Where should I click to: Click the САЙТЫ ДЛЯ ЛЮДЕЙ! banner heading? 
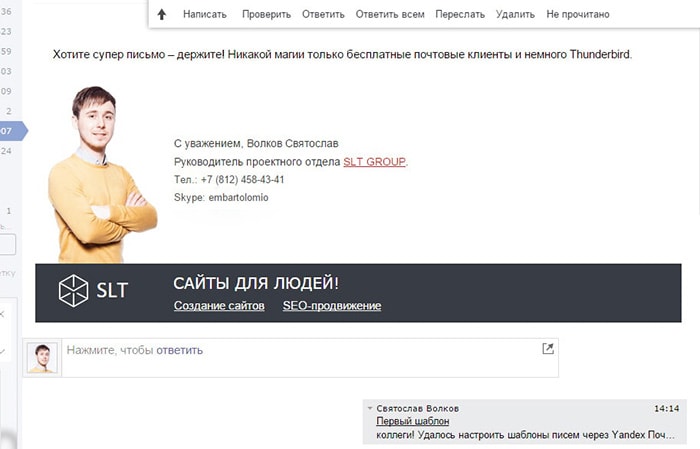[x=256, y=283]
